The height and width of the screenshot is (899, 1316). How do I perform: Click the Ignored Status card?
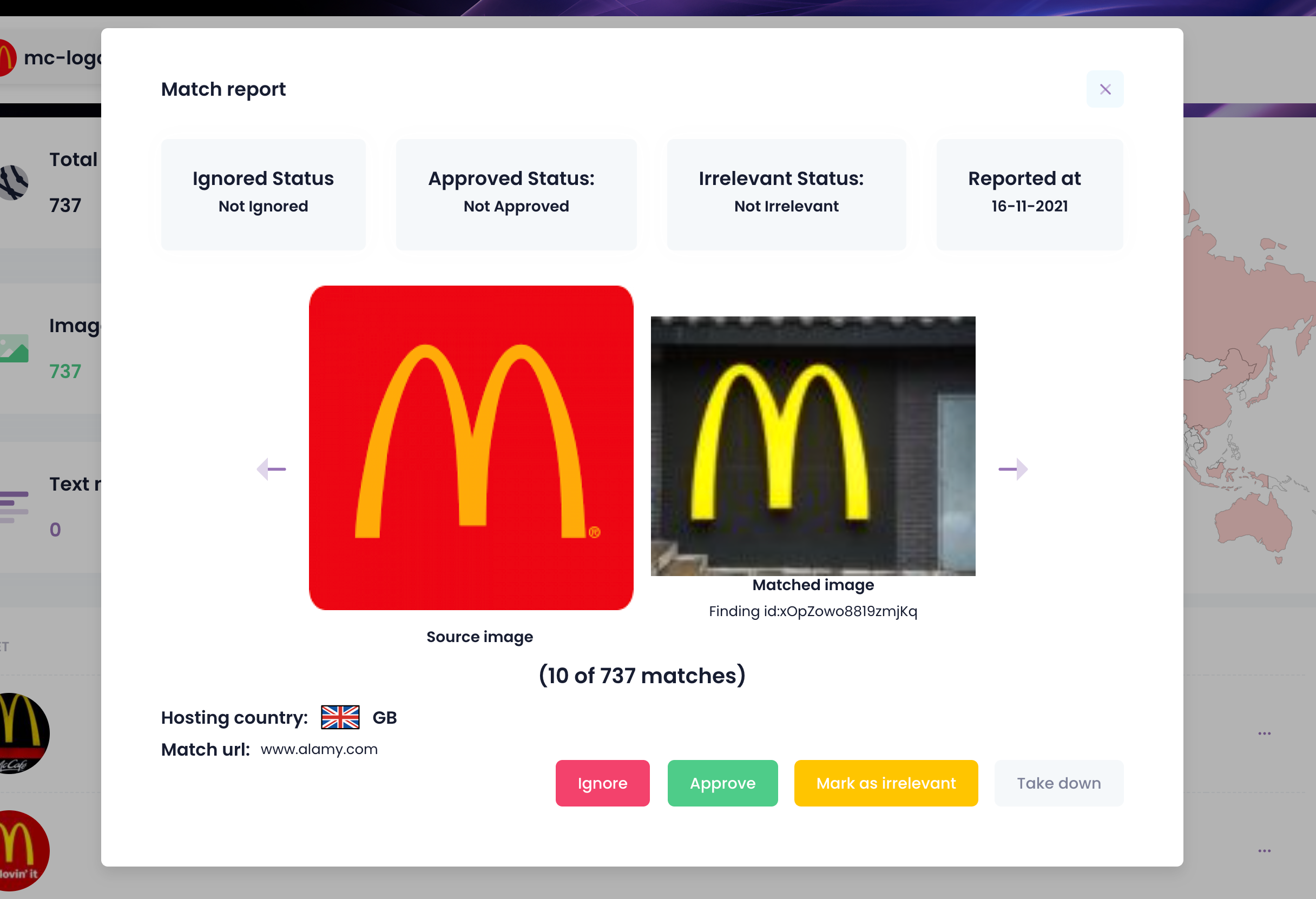tap(264, 194)
